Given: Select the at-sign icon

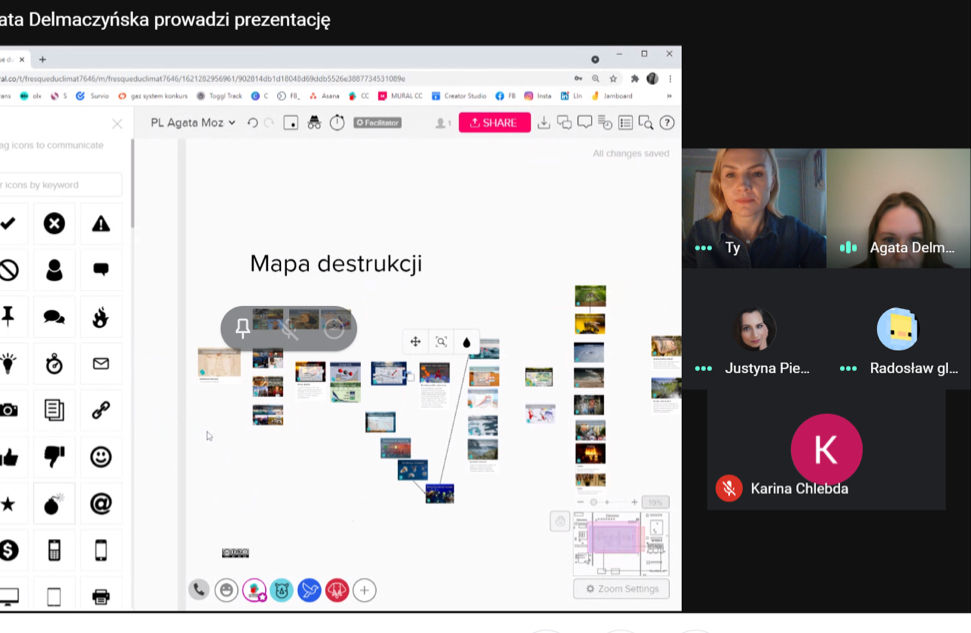Looking at the screenshot, I should tap(101, 504).
